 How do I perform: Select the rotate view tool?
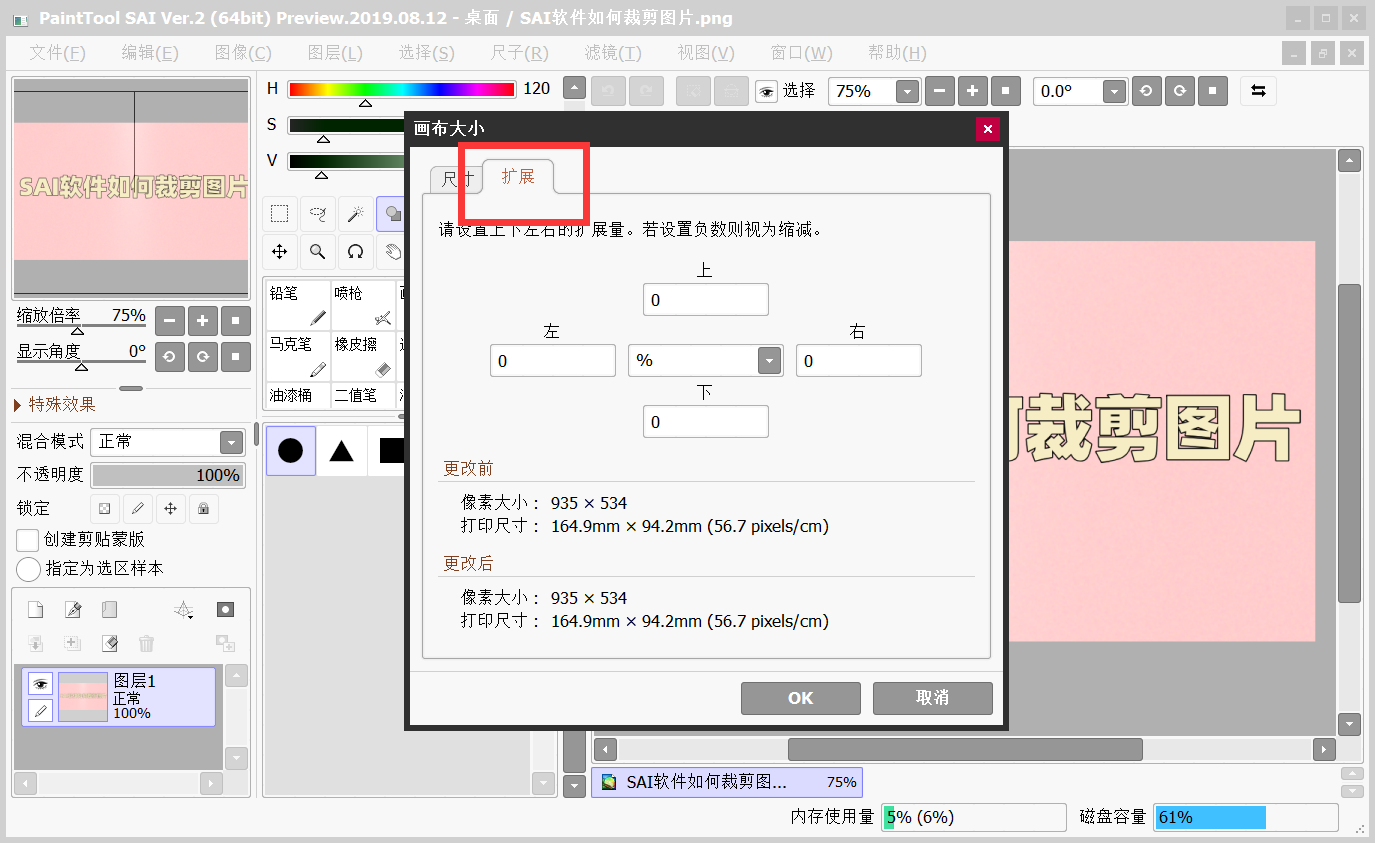[354, 251]
